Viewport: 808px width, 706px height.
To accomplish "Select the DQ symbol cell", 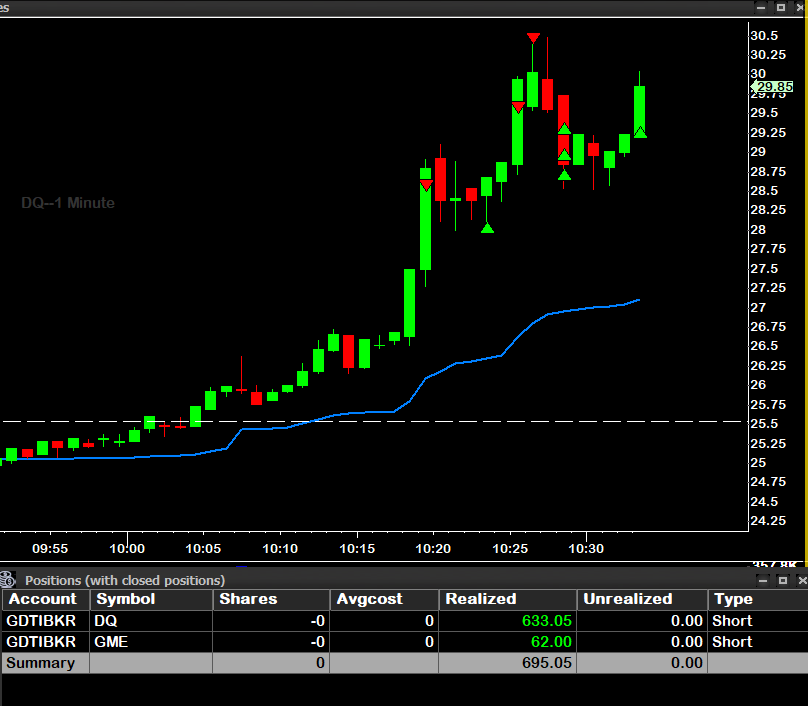I will coord(151,621).
